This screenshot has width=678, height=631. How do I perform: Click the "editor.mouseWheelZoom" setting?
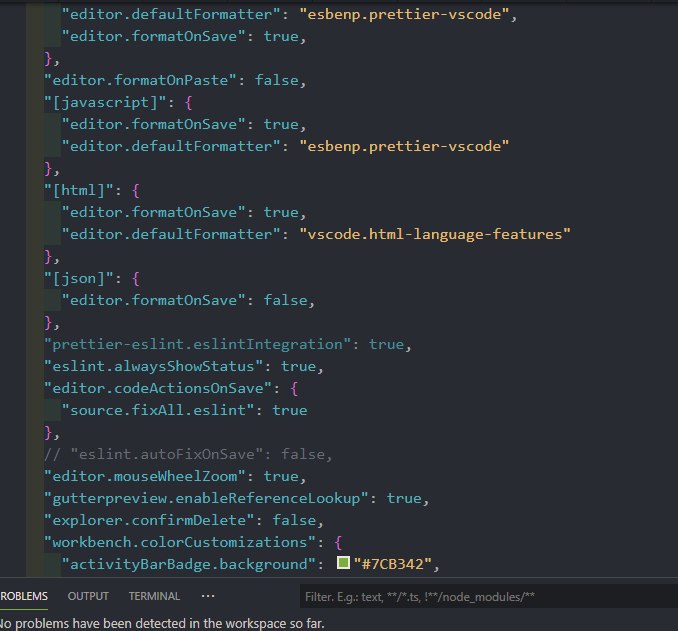[x=144, y=476]
